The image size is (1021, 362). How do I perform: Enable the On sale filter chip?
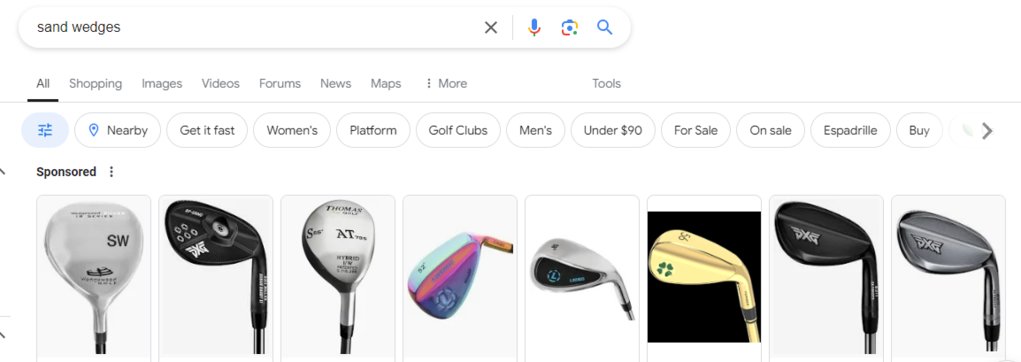tap(770, 130)
